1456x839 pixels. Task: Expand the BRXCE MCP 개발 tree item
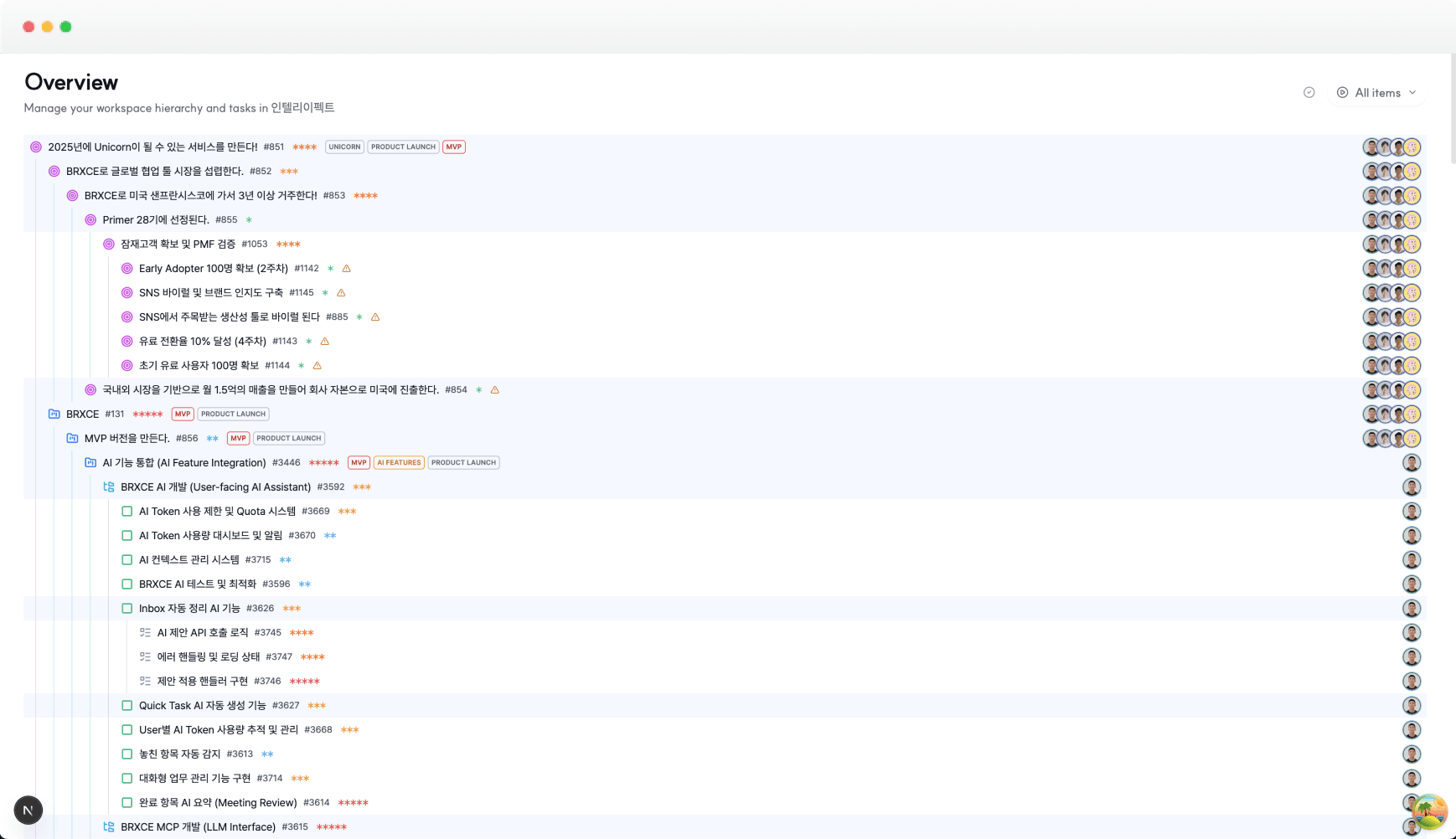click(108, 826)
